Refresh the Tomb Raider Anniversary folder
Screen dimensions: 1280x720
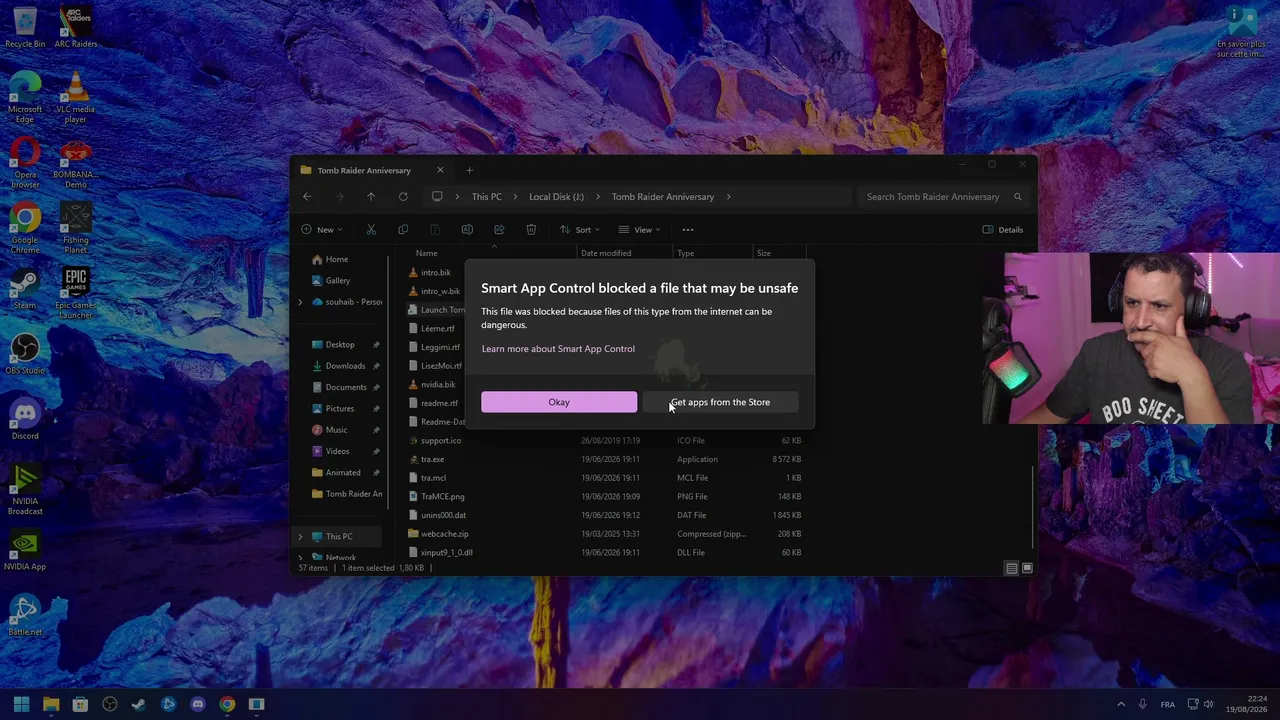(x=403, y=197)
